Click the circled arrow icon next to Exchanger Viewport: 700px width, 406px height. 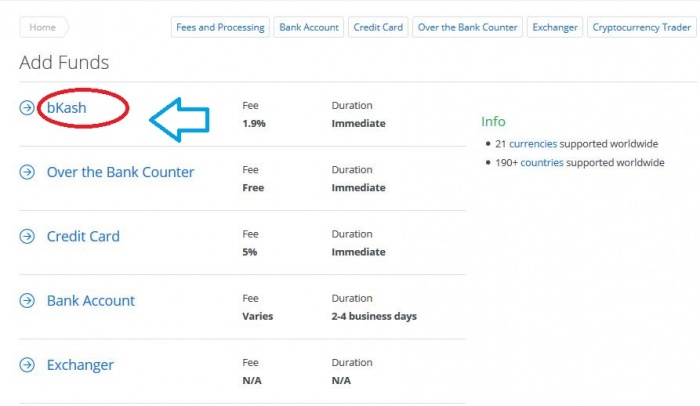coord(27,365)
